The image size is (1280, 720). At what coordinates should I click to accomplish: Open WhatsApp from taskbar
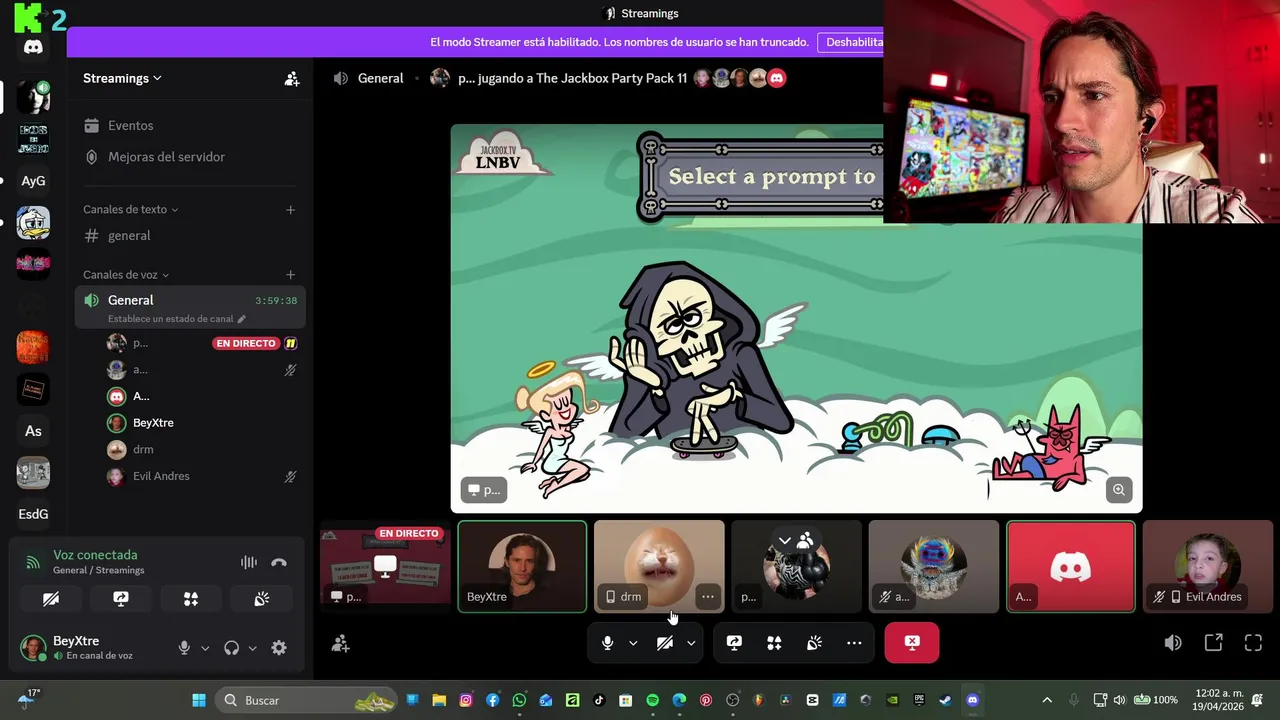(x=519, y=700)
